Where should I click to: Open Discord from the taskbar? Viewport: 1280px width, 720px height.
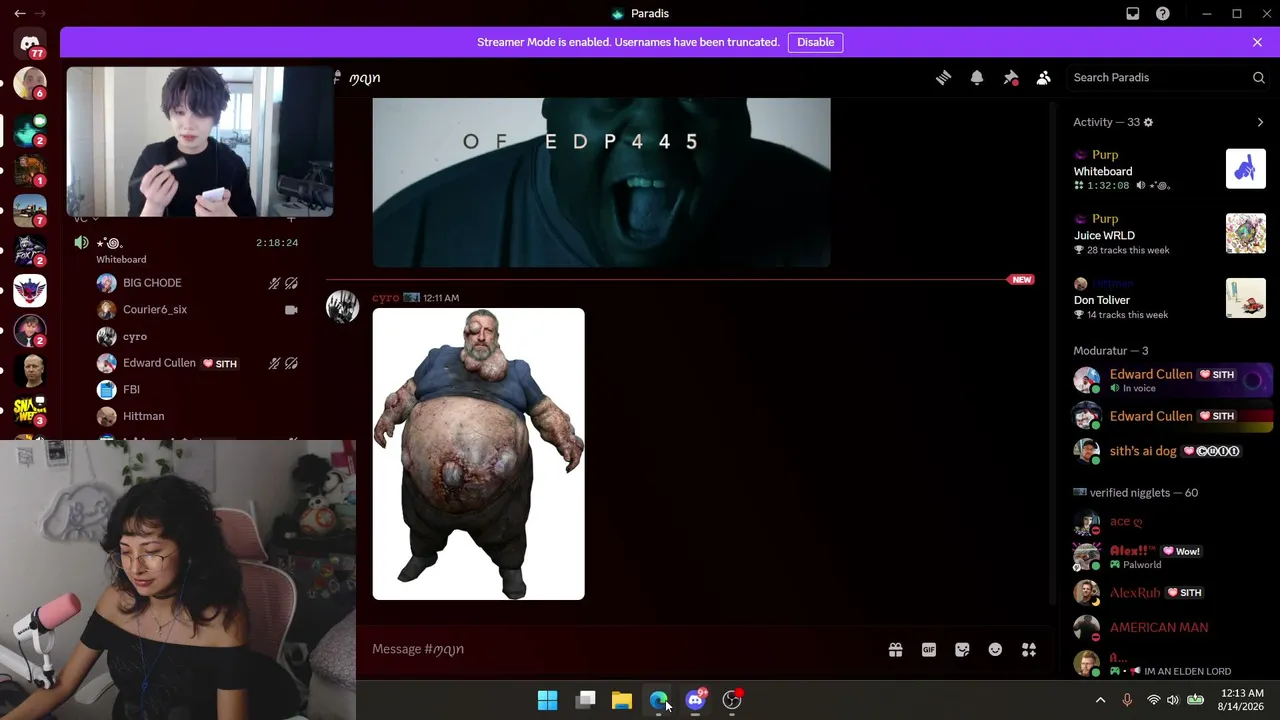[696, 700]
